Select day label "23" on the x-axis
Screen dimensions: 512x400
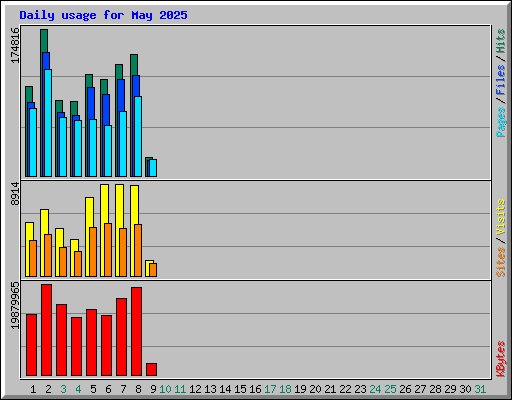point(360,389)
